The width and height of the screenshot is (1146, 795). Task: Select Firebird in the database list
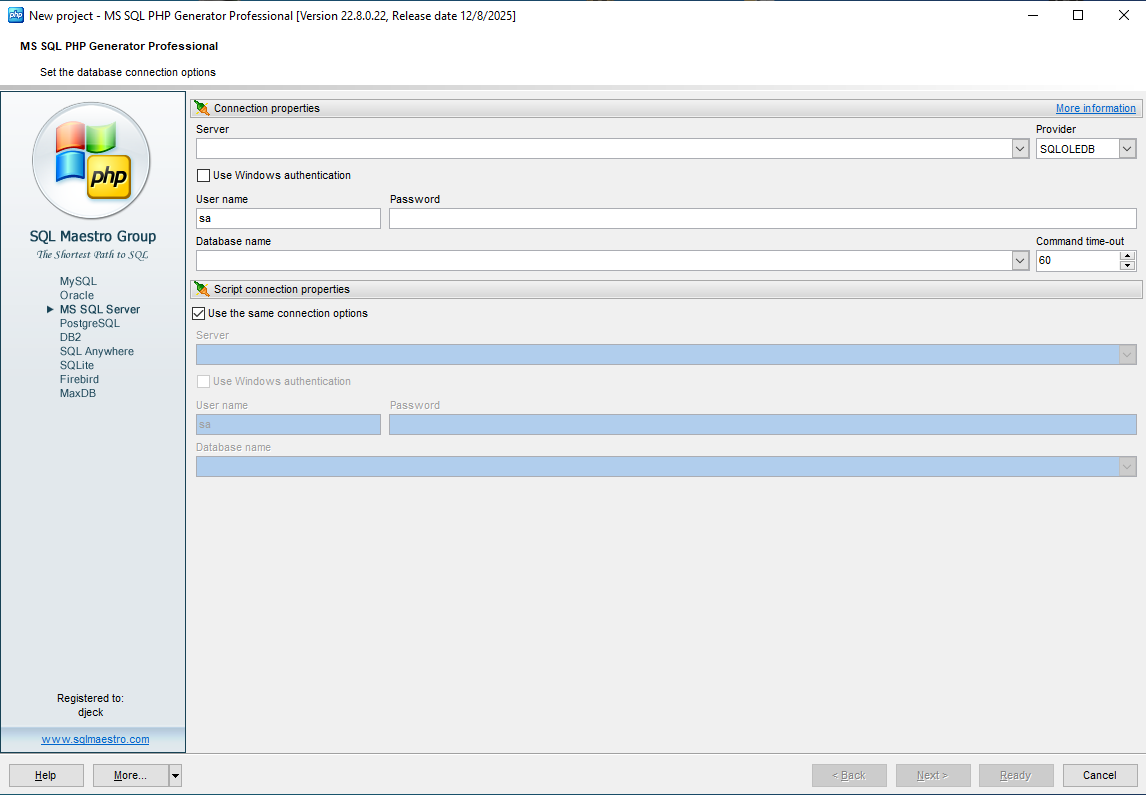(x=79, y=379)
